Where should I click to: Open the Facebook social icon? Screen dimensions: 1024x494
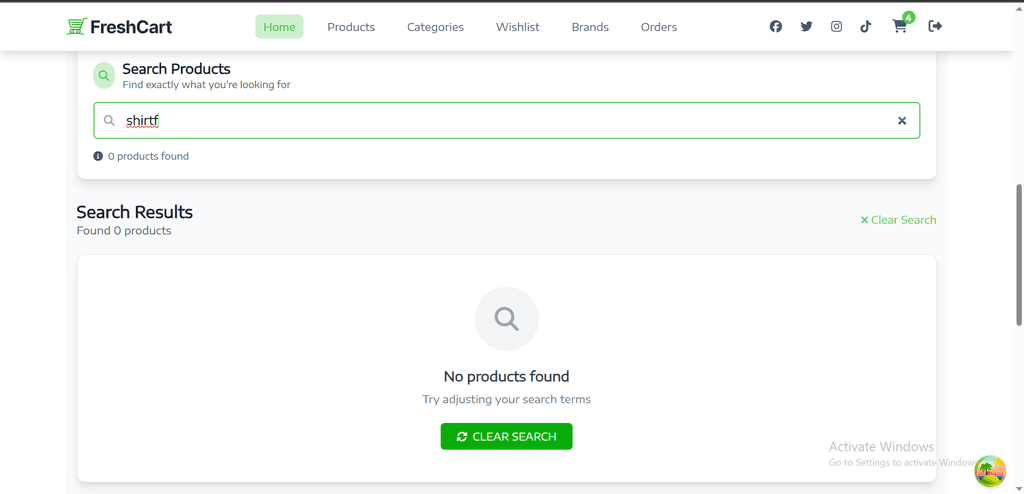(x=776, y=27)
